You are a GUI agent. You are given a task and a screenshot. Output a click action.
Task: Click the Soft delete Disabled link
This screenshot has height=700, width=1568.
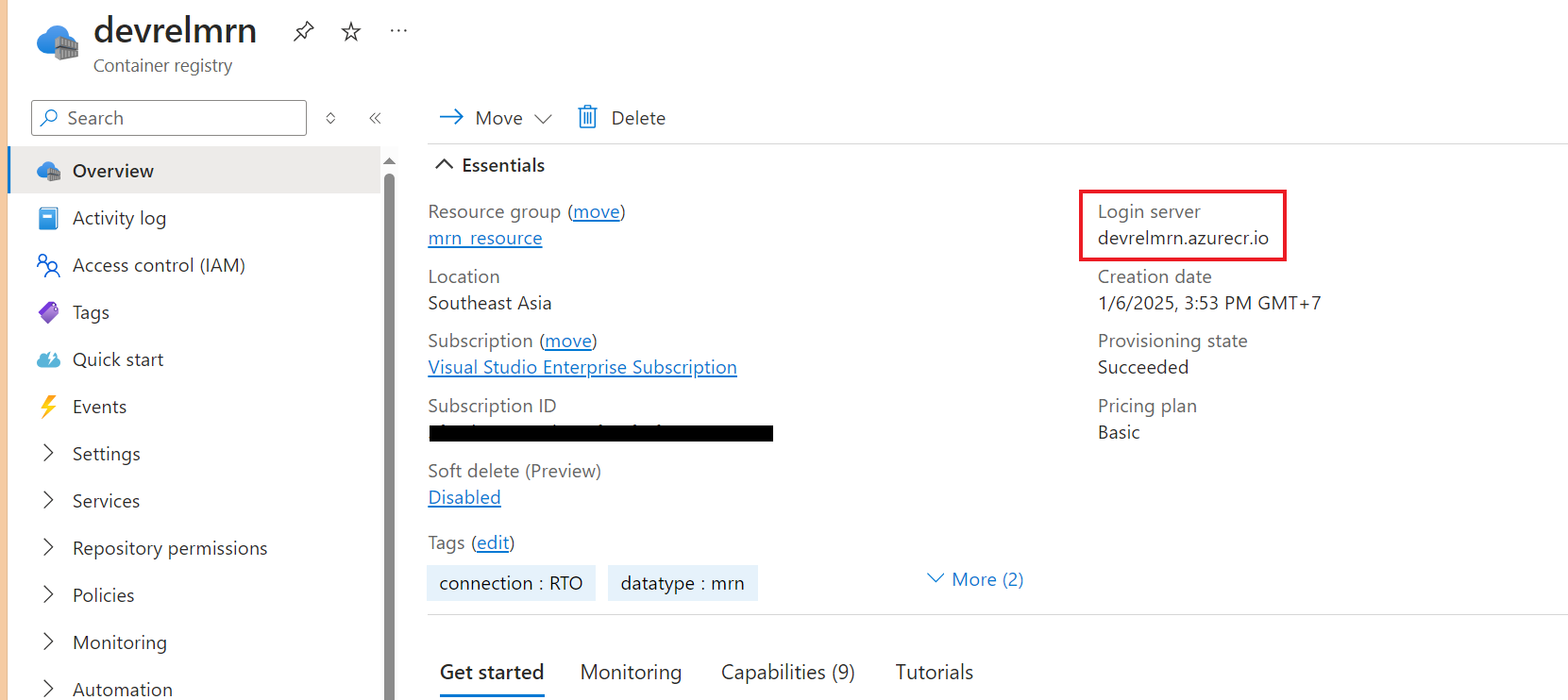pos(464,497)
